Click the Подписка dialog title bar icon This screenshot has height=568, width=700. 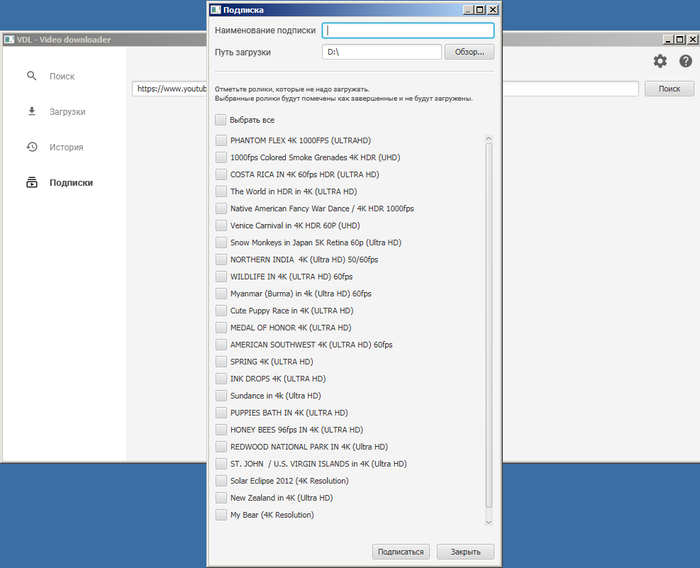(x=216, y=9)
